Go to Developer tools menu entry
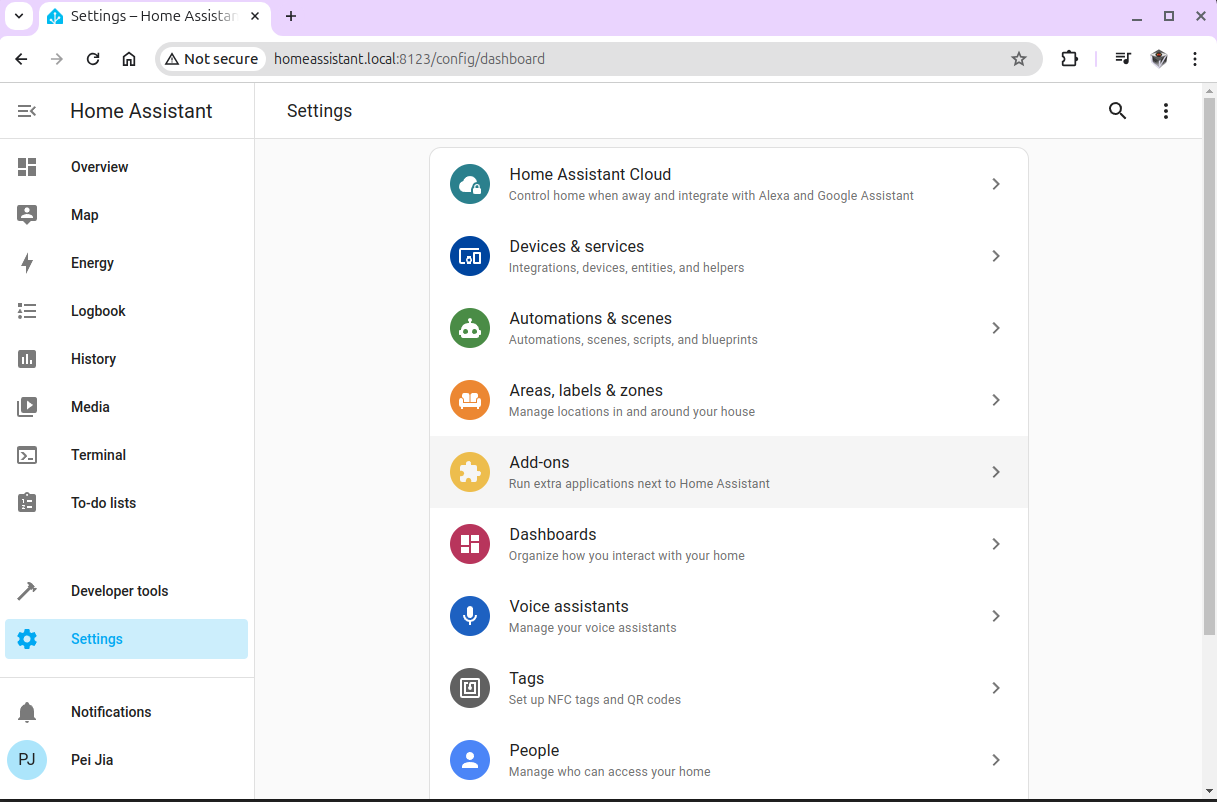 [x=126, y=591]
